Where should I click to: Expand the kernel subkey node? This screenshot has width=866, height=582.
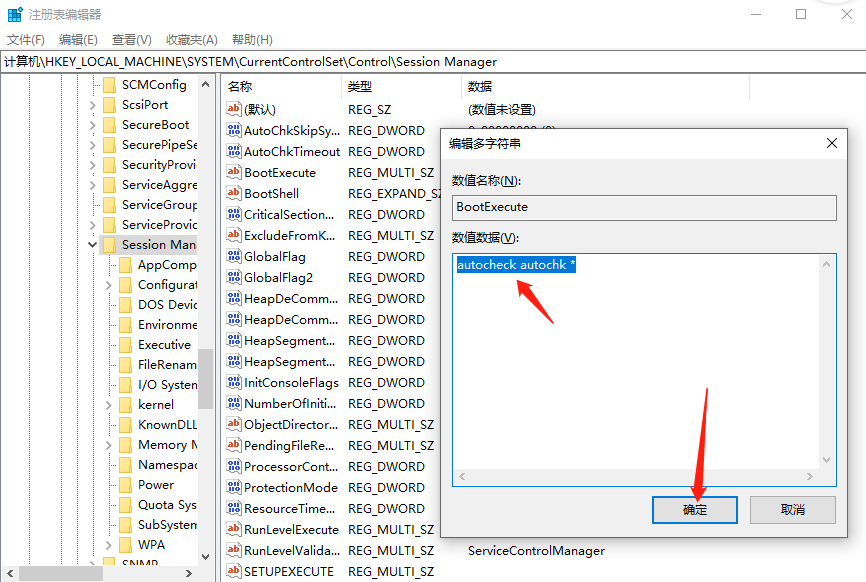(x=109, y=405)
